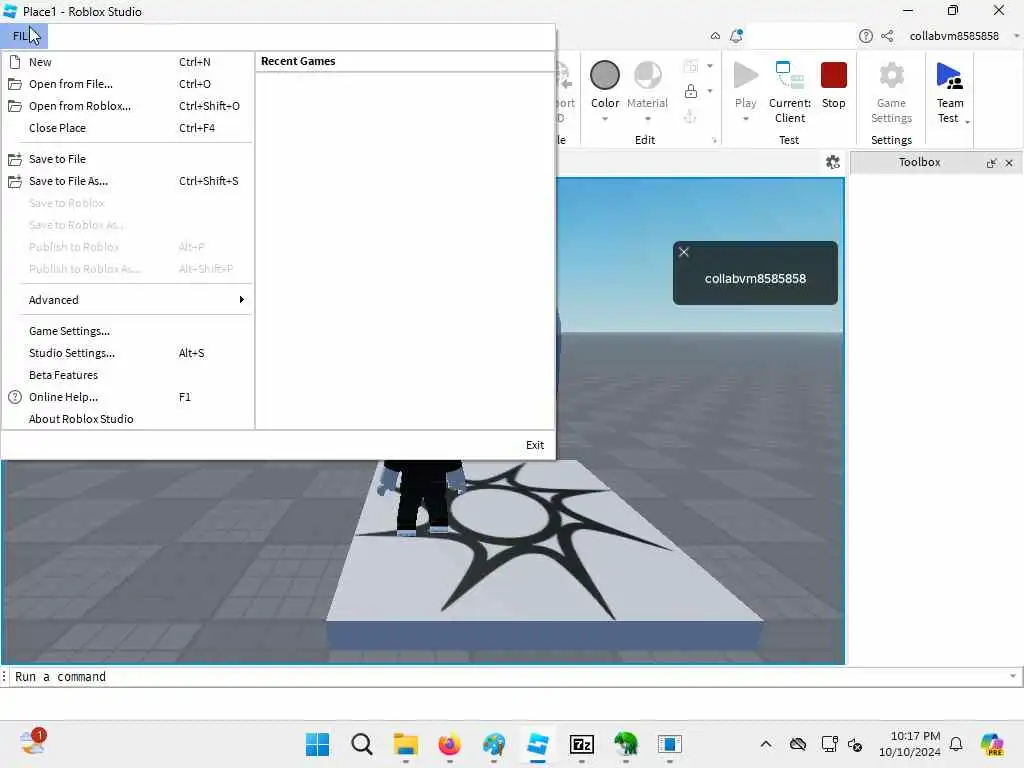Select Close Place
Screen dimensions: 1024x768
click(128, 128)
